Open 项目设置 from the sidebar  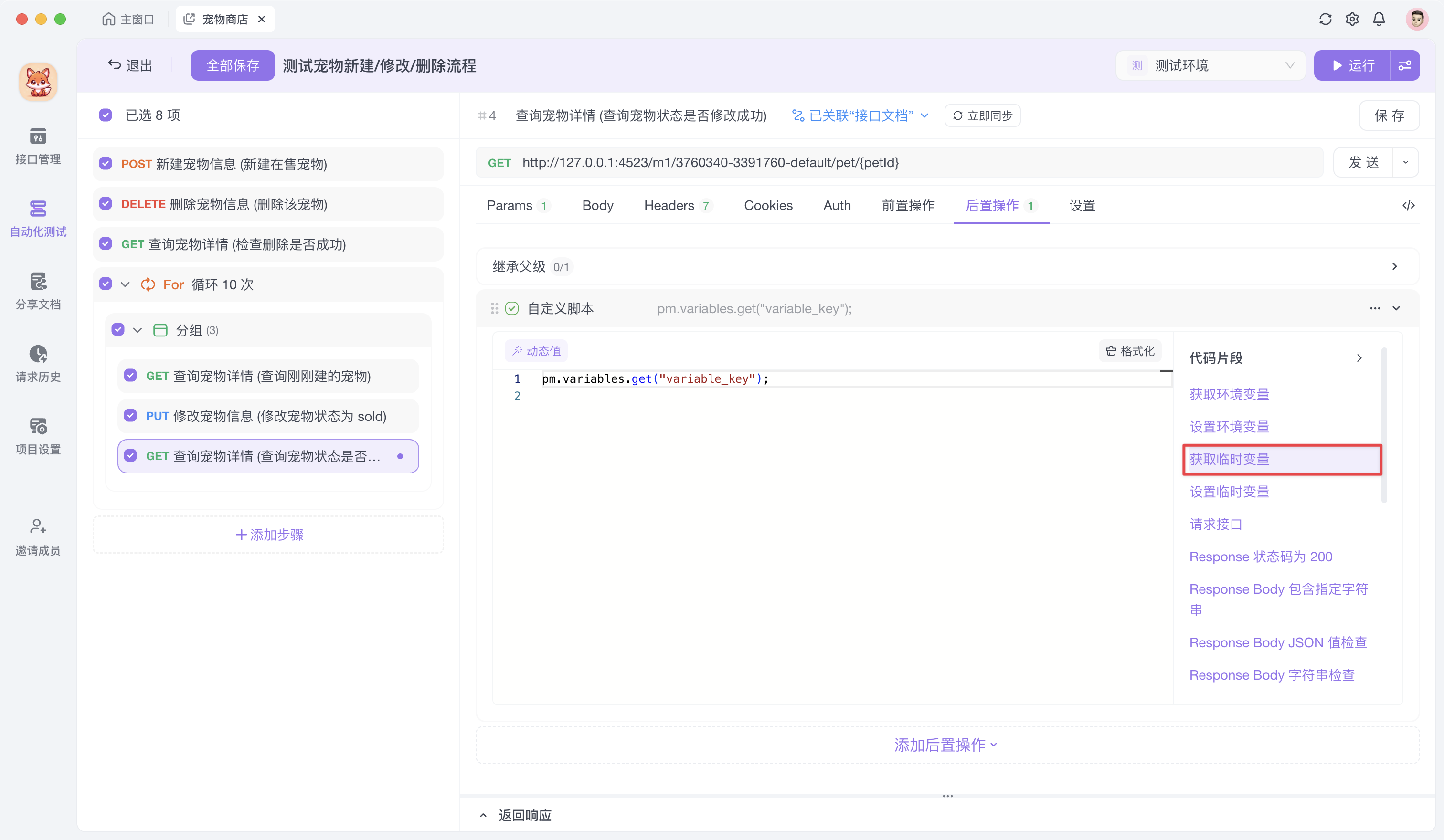(x=38, y=435)
